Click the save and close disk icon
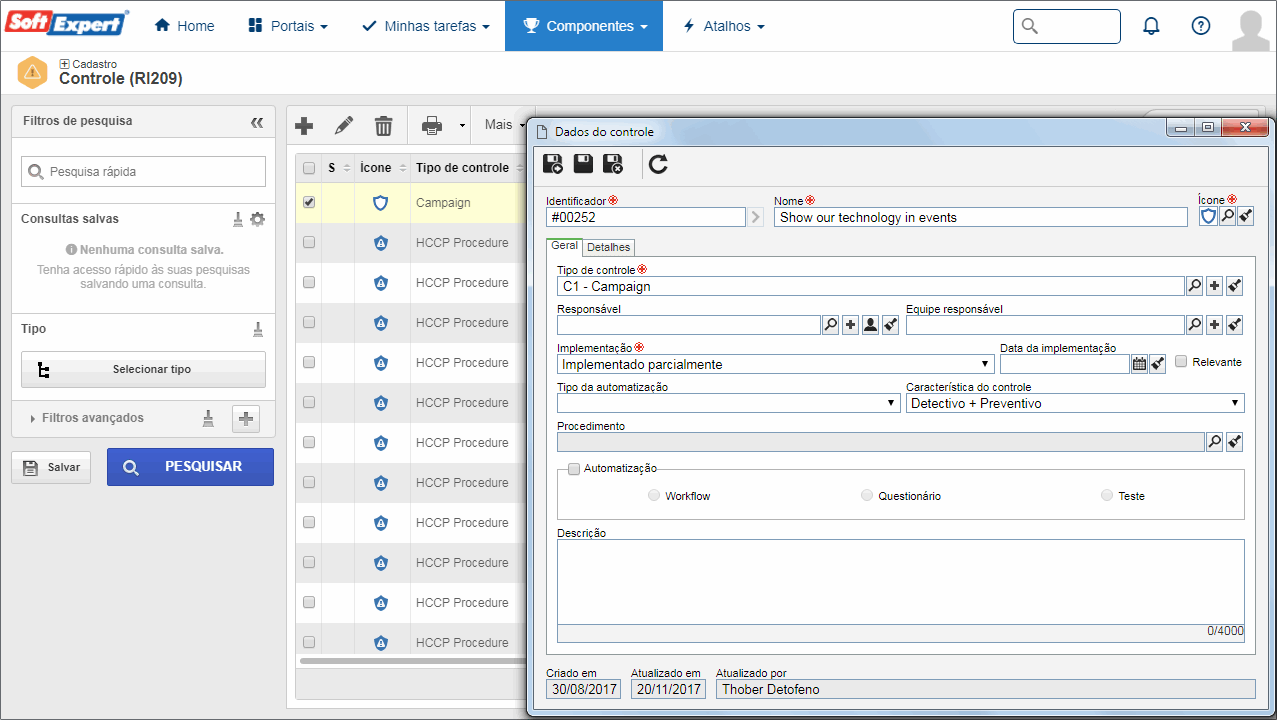This screenshot has height=720, width=1277. pos(613,164)
